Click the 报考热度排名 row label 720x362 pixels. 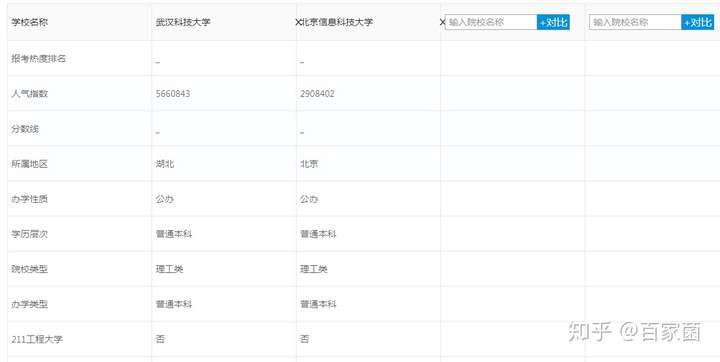[39, 59]
